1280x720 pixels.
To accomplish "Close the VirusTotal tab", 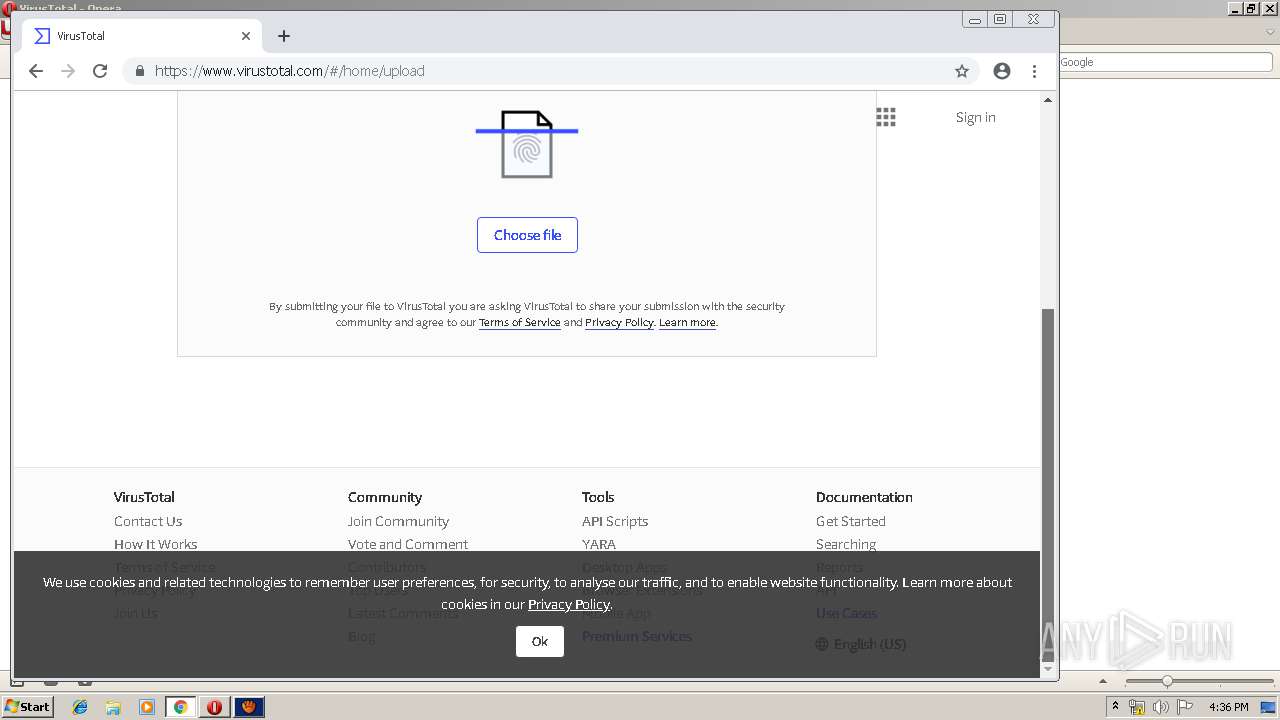I will [246, 36].
